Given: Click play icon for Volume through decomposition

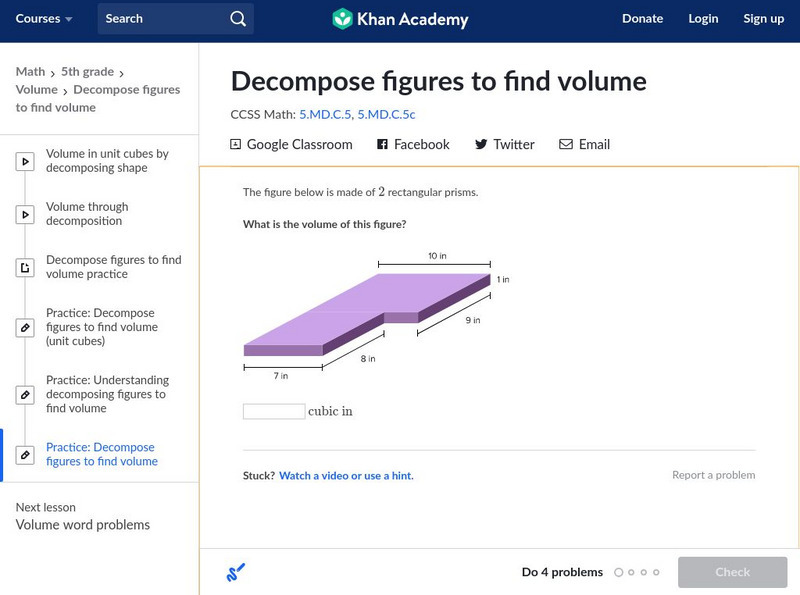Looking at the screenshot, I should coord(26,214).
